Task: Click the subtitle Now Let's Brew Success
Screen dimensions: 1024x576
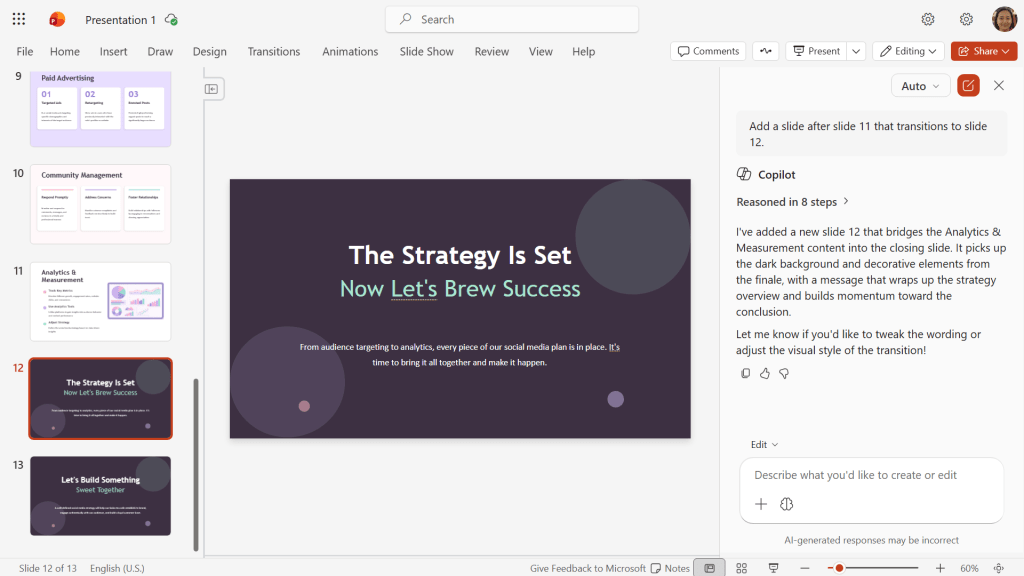Action: click(x=460, y=289)
